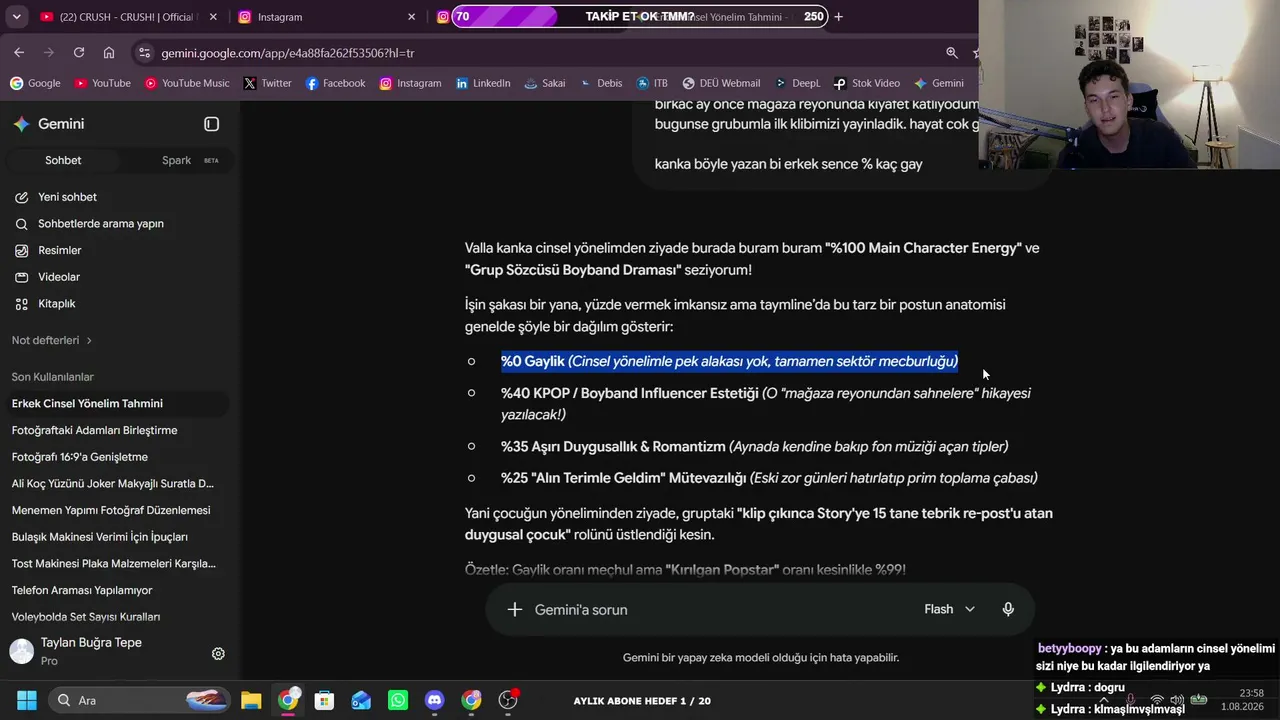Click the browser back arrow
This screenshot has width=1280, height=720.
coord(19,52)
